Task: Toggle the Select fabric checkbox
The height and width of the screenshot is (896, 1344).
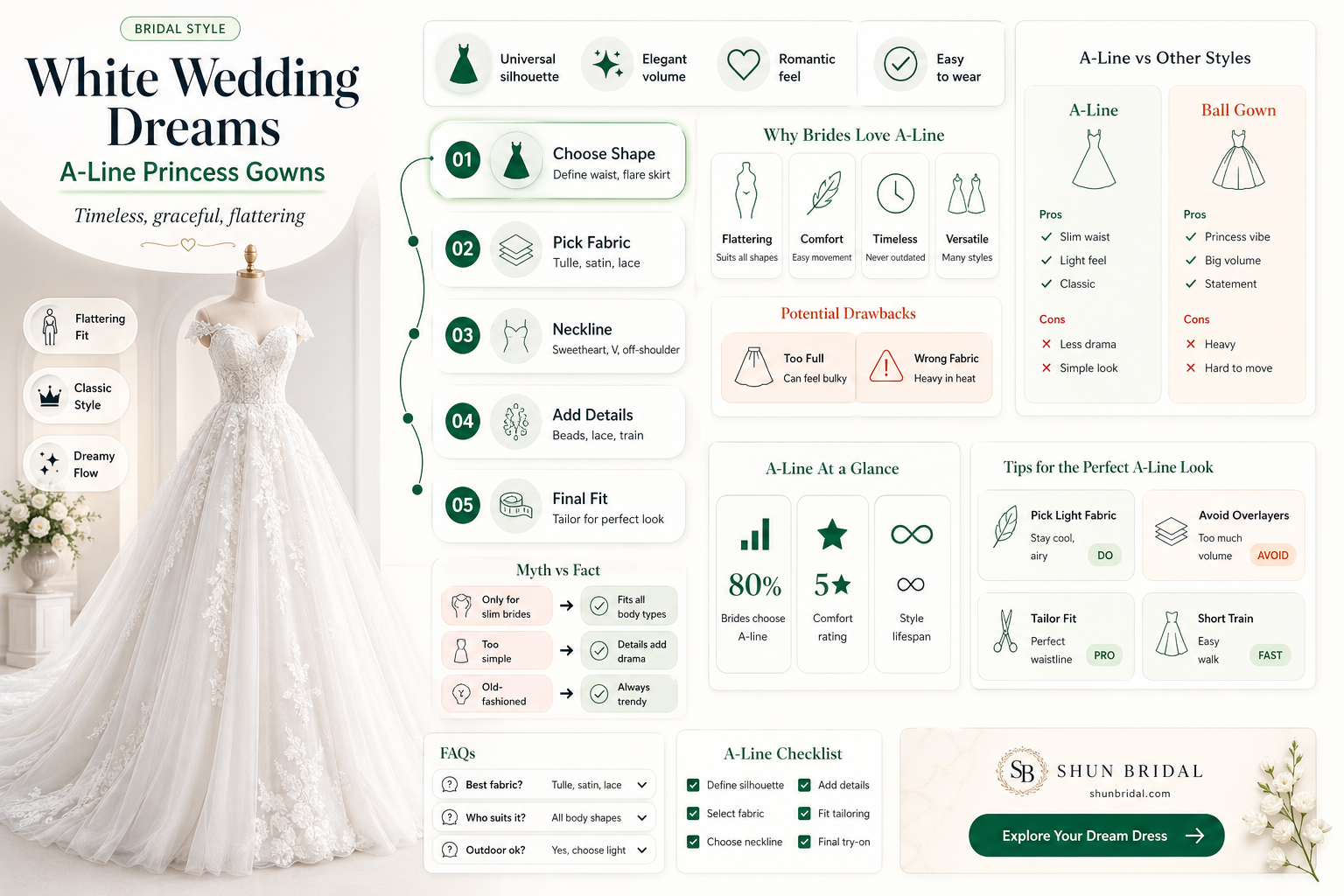Action: click(693, 813)
